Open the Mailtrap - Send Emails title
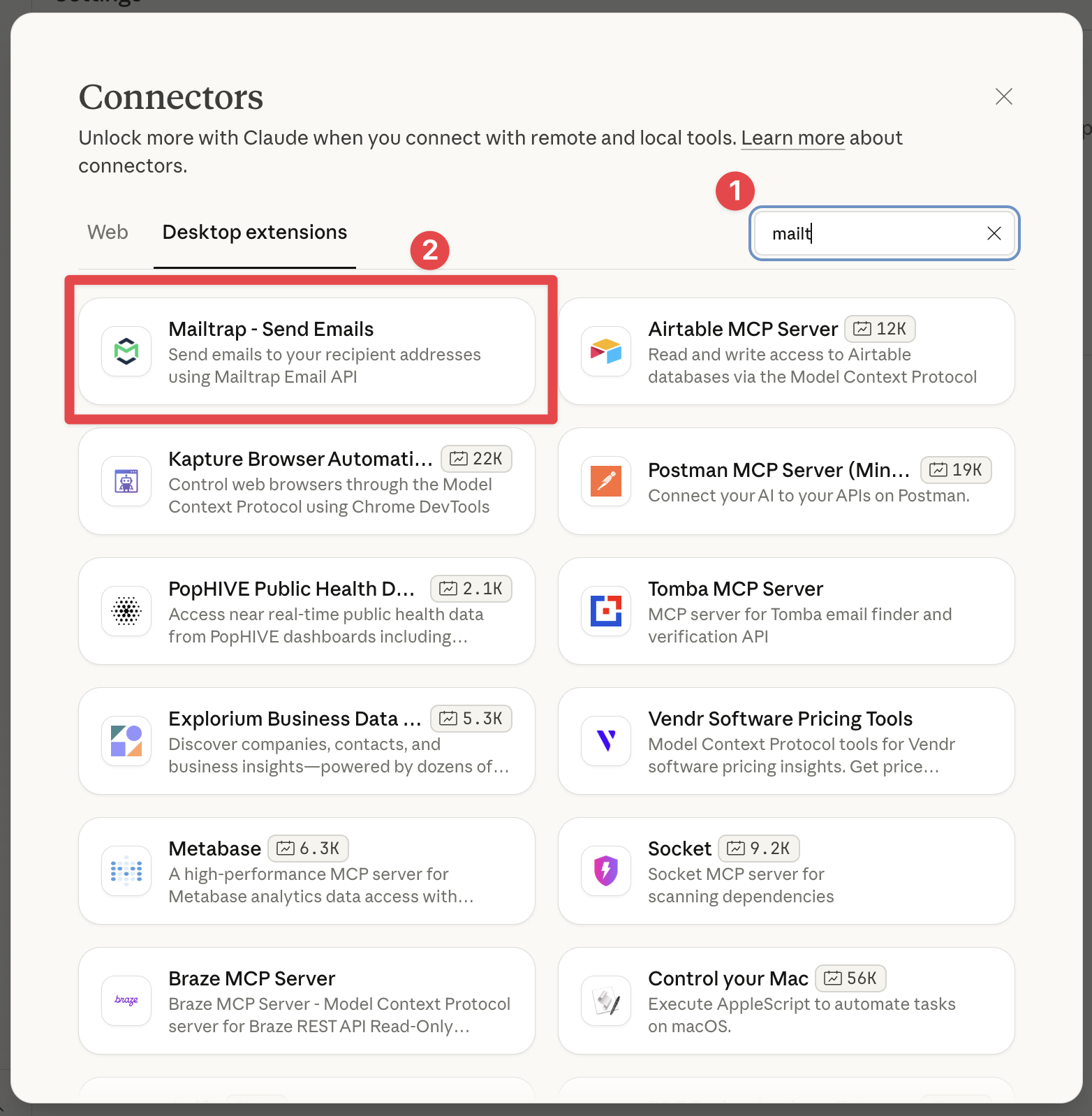 click(271, 329)
